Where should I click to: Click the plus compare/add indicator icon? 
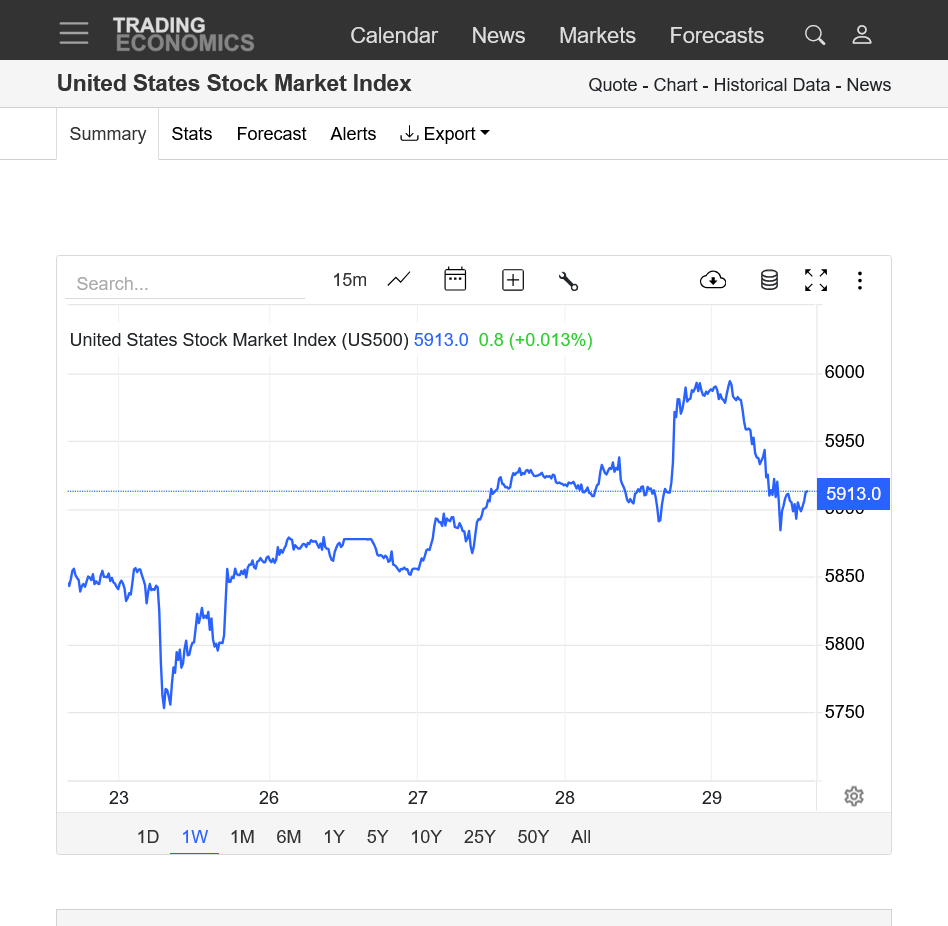pos(513,280)
